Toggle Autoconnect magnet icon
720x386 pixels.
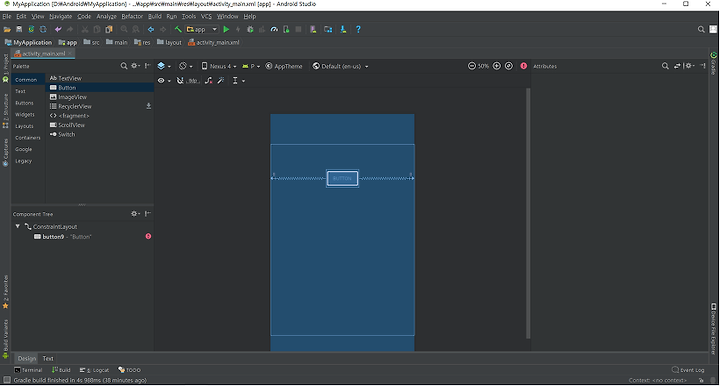coord(180,81)
